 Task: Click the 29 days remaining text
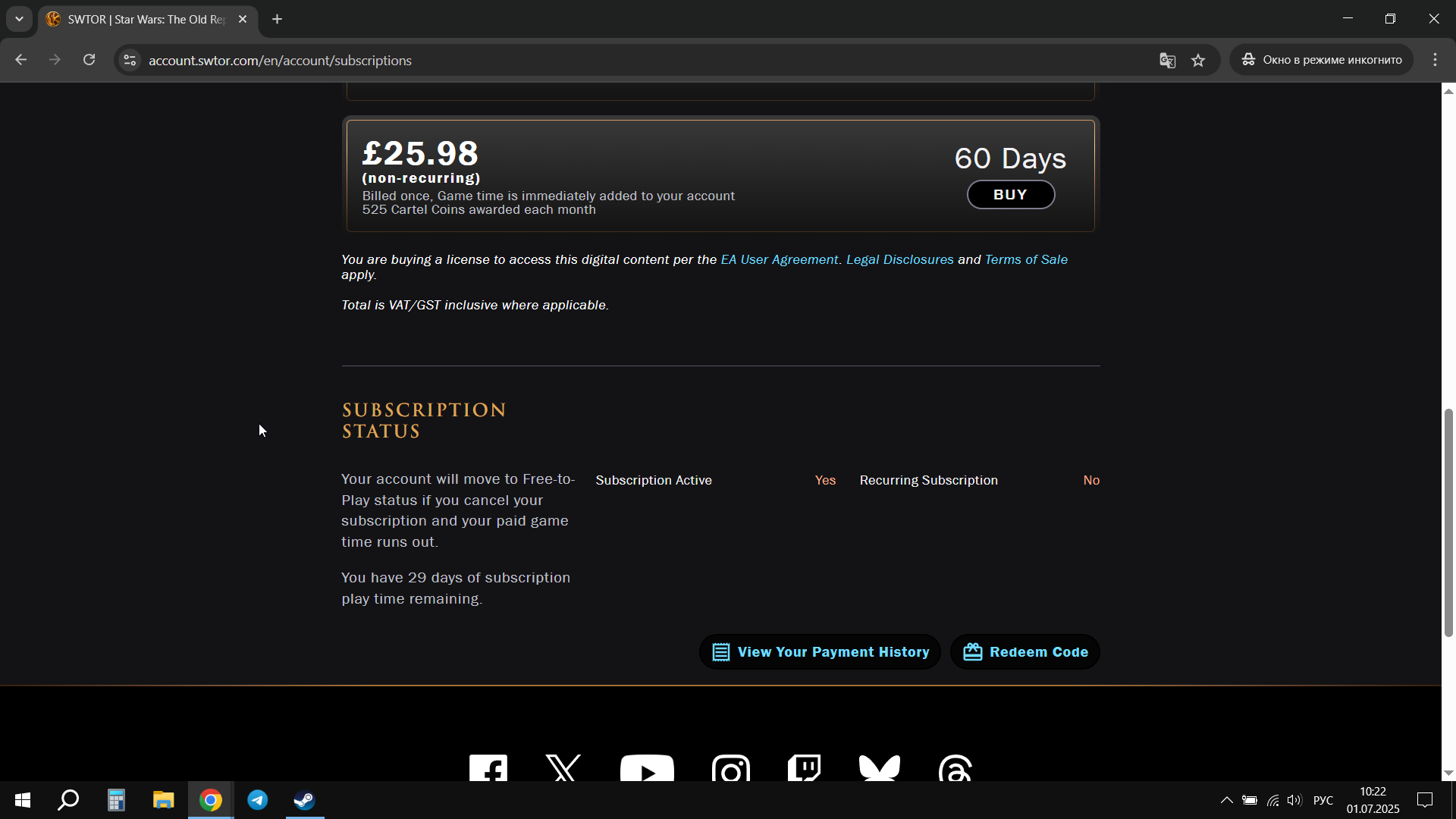click(x=456, y=588)
